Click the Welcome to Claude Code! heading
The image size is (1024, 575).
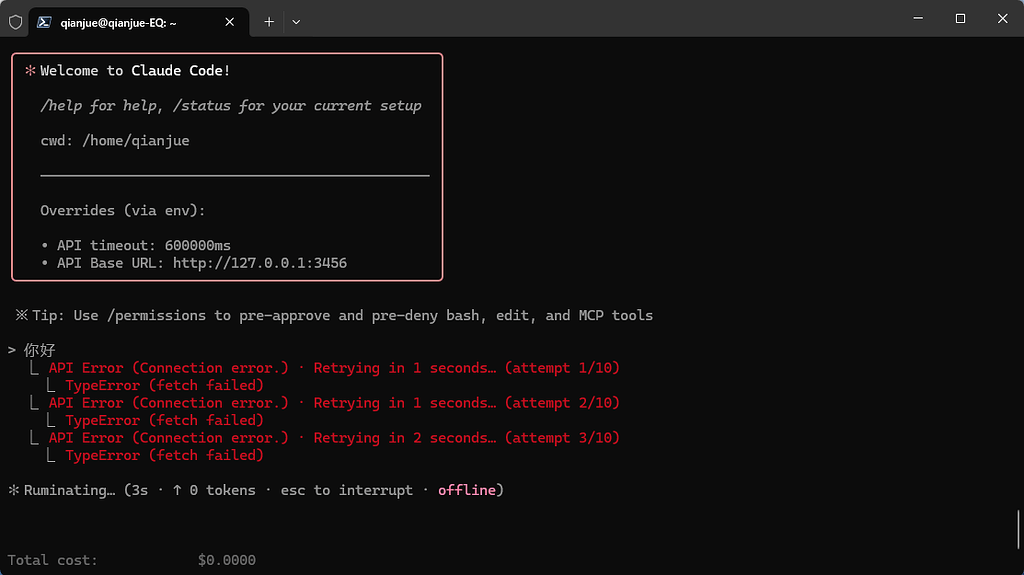pyautogui.click(x=135, y=71)
